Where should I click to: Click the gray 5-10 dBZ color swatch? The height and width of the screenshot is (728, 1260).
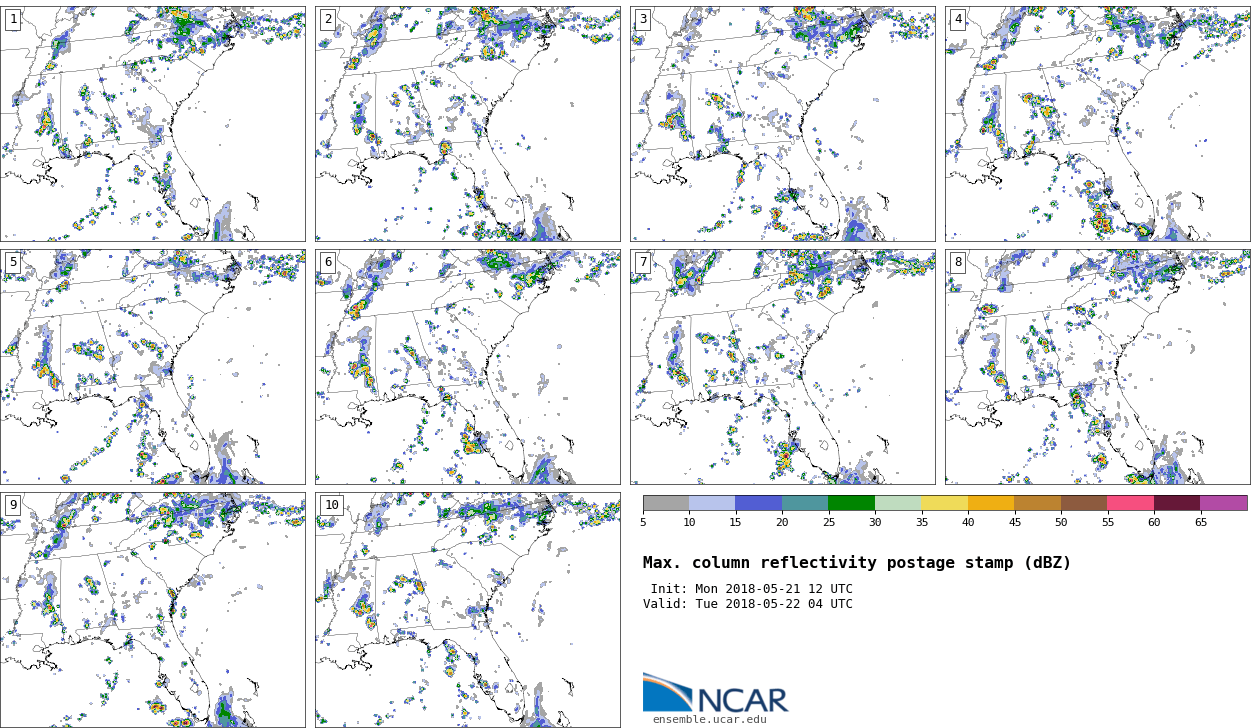pos(666,503)
